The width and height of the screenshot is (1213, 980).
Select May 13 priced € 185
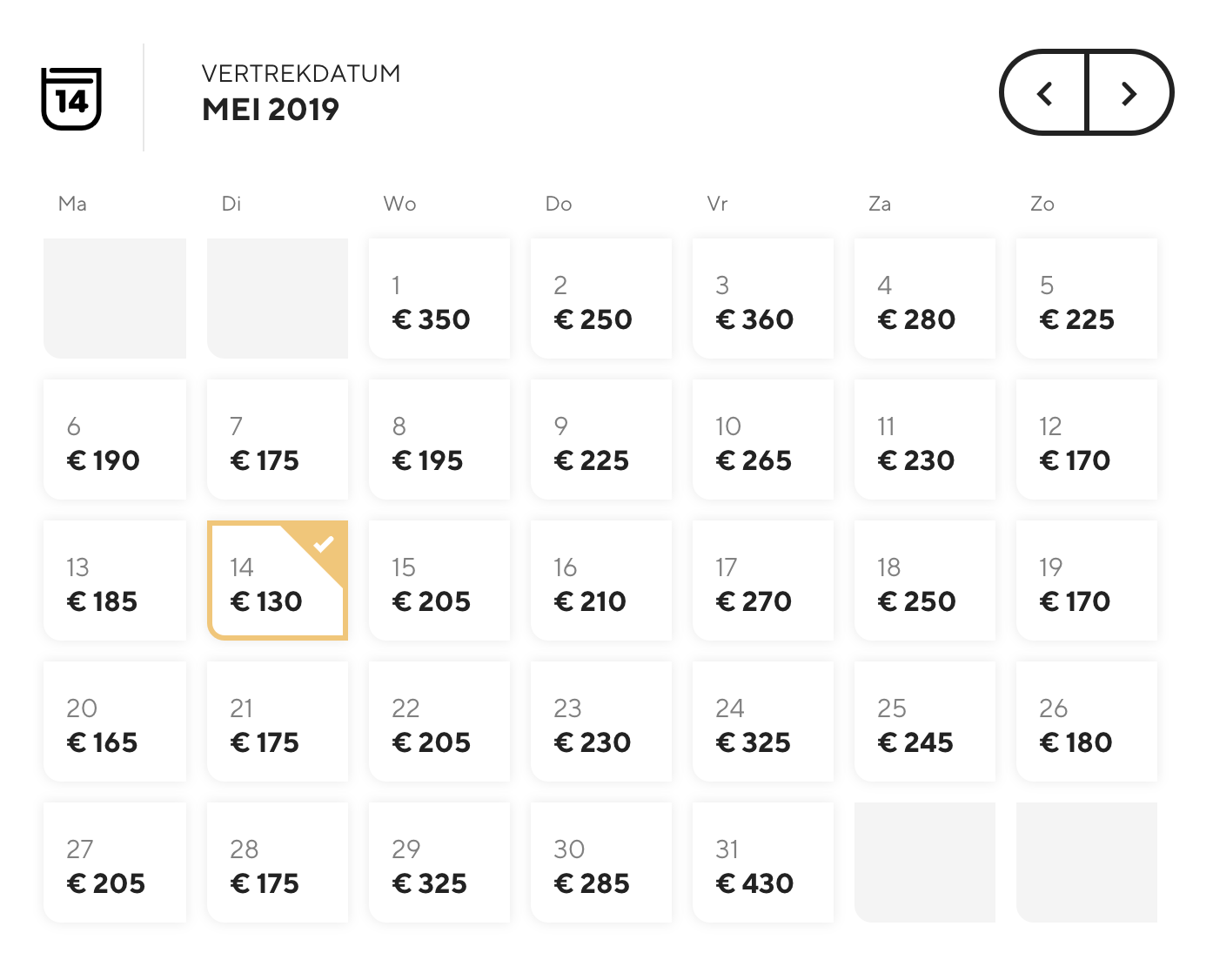coord(115,581)
